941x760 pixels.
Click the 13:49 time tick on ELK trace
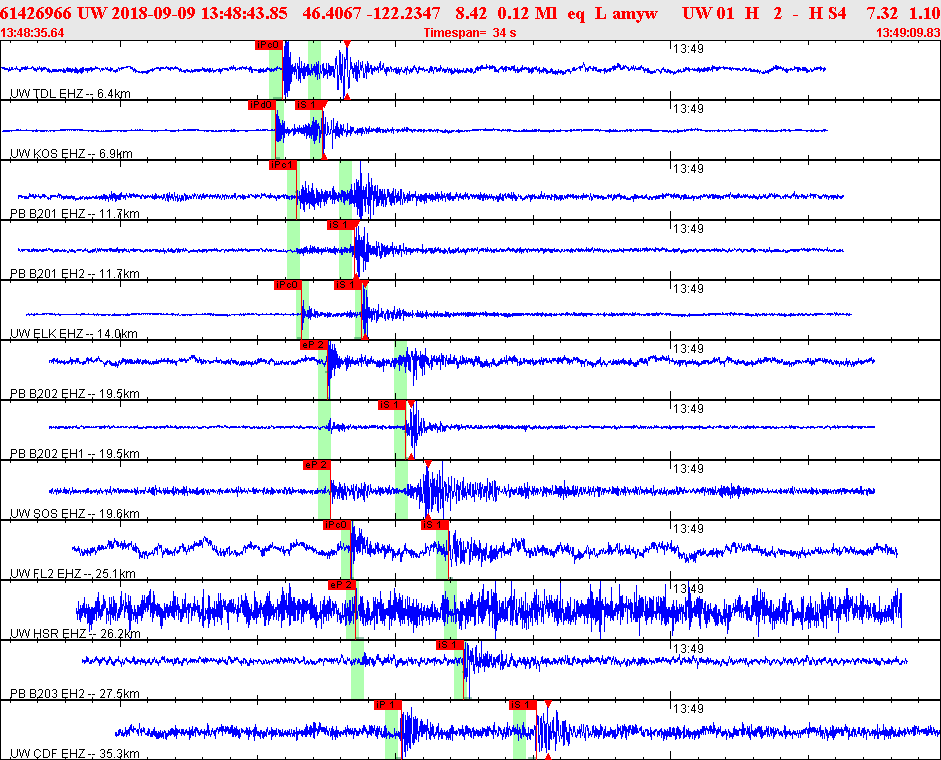[688, 289]
